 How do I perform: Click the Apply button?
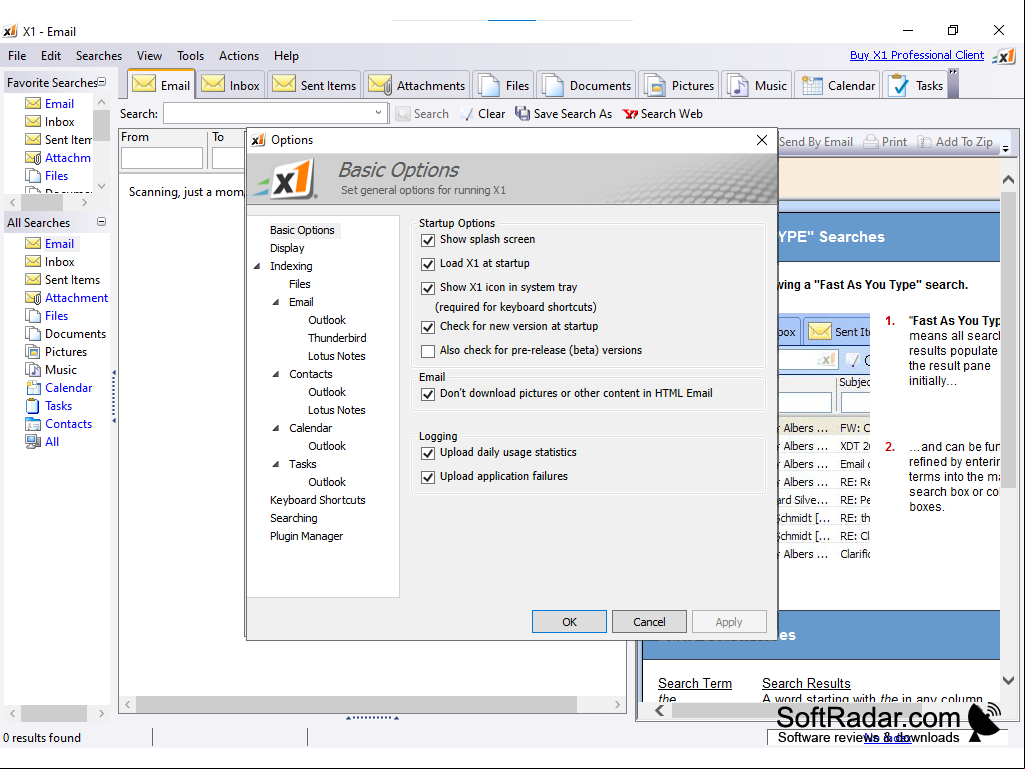click(729, 622)
